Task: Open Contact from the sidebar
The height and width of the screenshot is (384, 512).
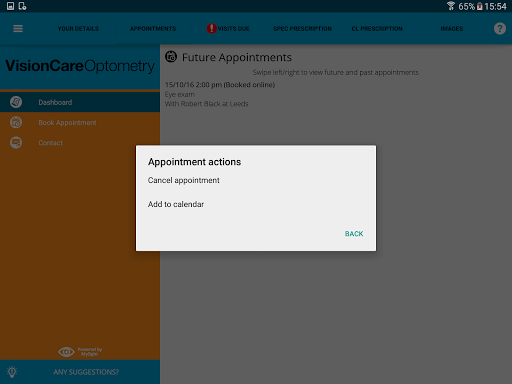Action: point(80,143)
